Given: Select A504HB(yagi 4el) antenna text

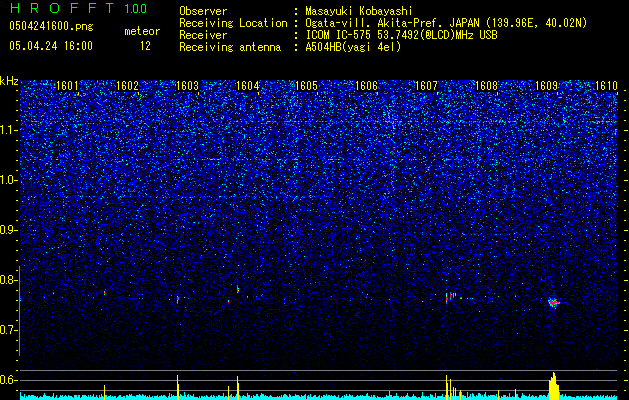Looking at the screenshot, I should click(353, 47).
